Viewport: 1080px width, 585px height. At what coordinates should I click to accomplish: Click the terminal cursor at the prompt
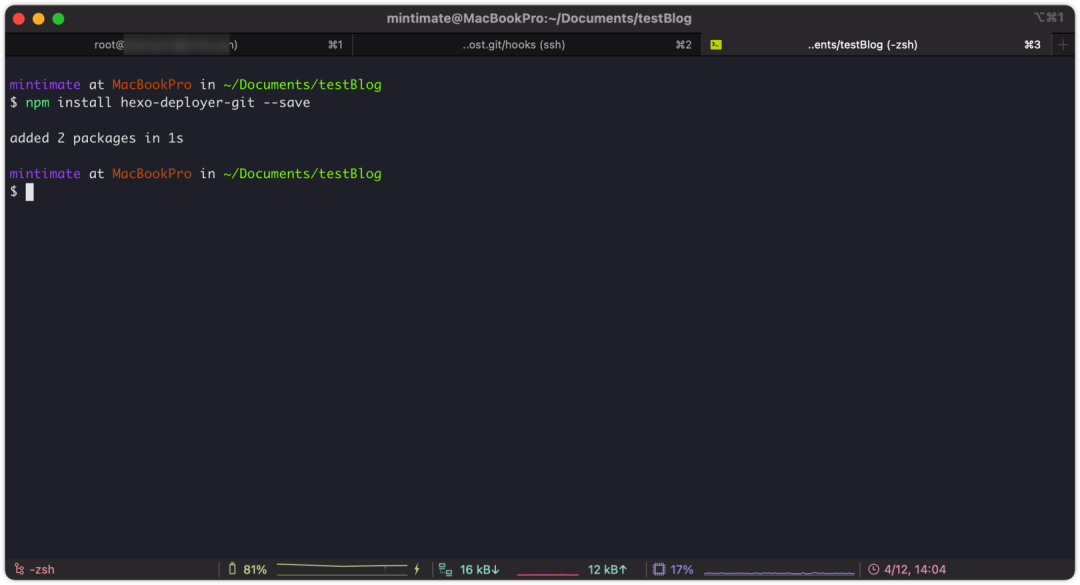tap(30, 192)
